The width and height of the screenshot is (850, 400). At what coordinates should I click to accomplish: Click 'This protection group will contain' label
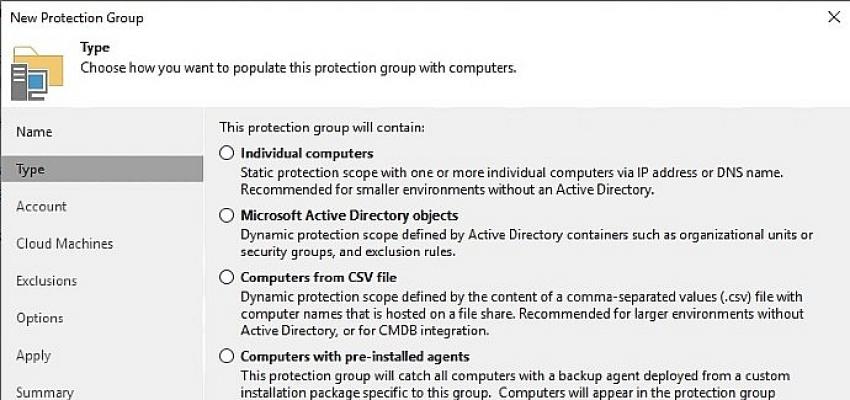322,128
